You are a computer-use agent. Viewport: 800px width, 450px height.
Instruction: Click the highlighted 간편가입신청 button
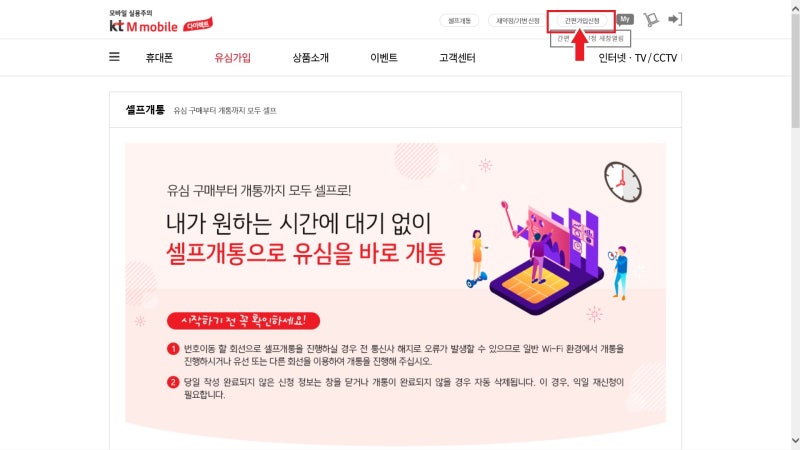[x=582, y=20]
